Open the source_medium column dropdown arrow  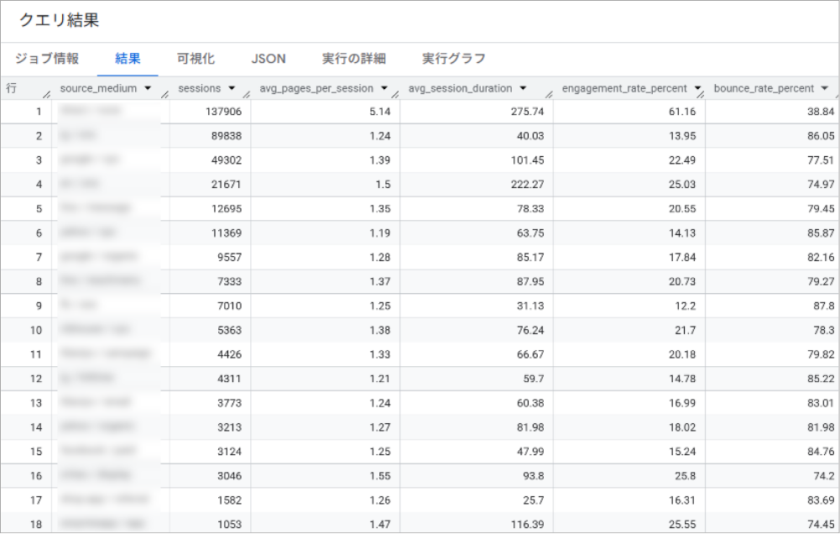pos(148,88)
